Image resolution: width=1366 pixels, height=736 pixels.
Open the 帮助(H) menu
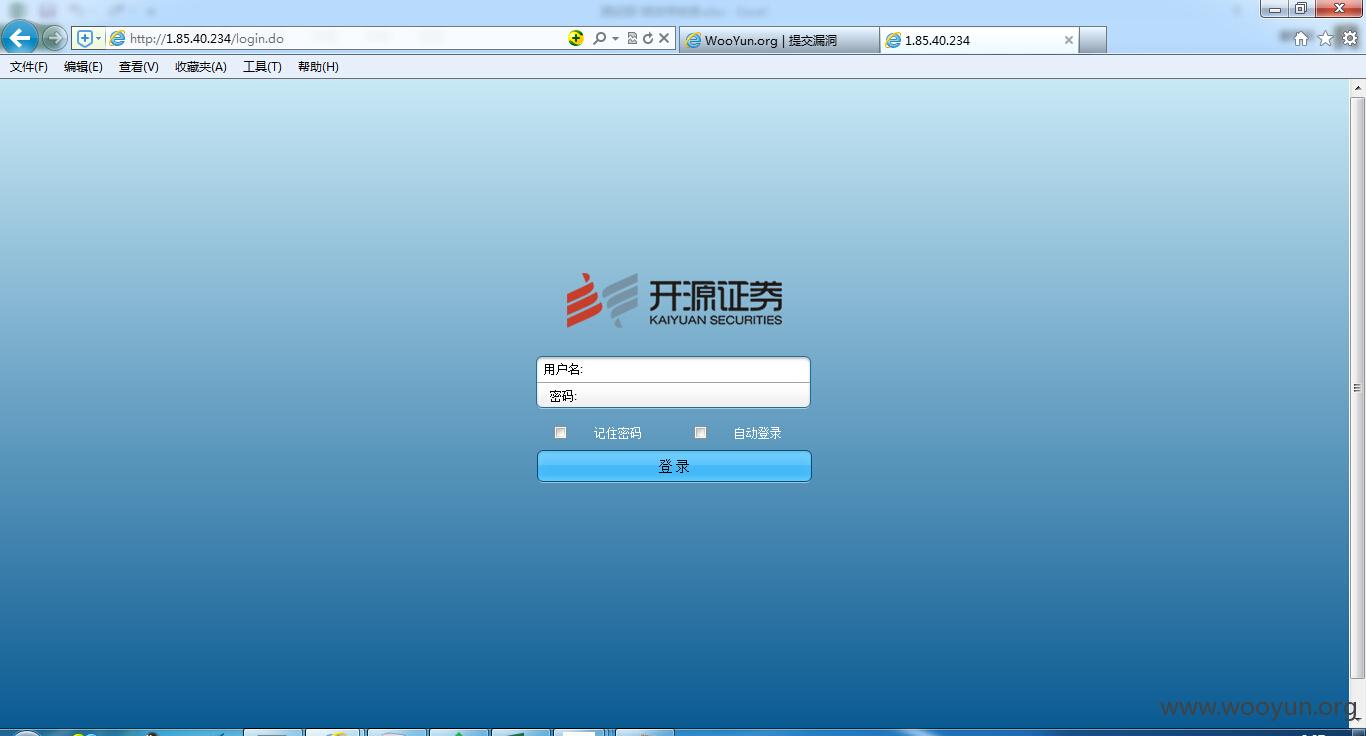coord(318,67)
